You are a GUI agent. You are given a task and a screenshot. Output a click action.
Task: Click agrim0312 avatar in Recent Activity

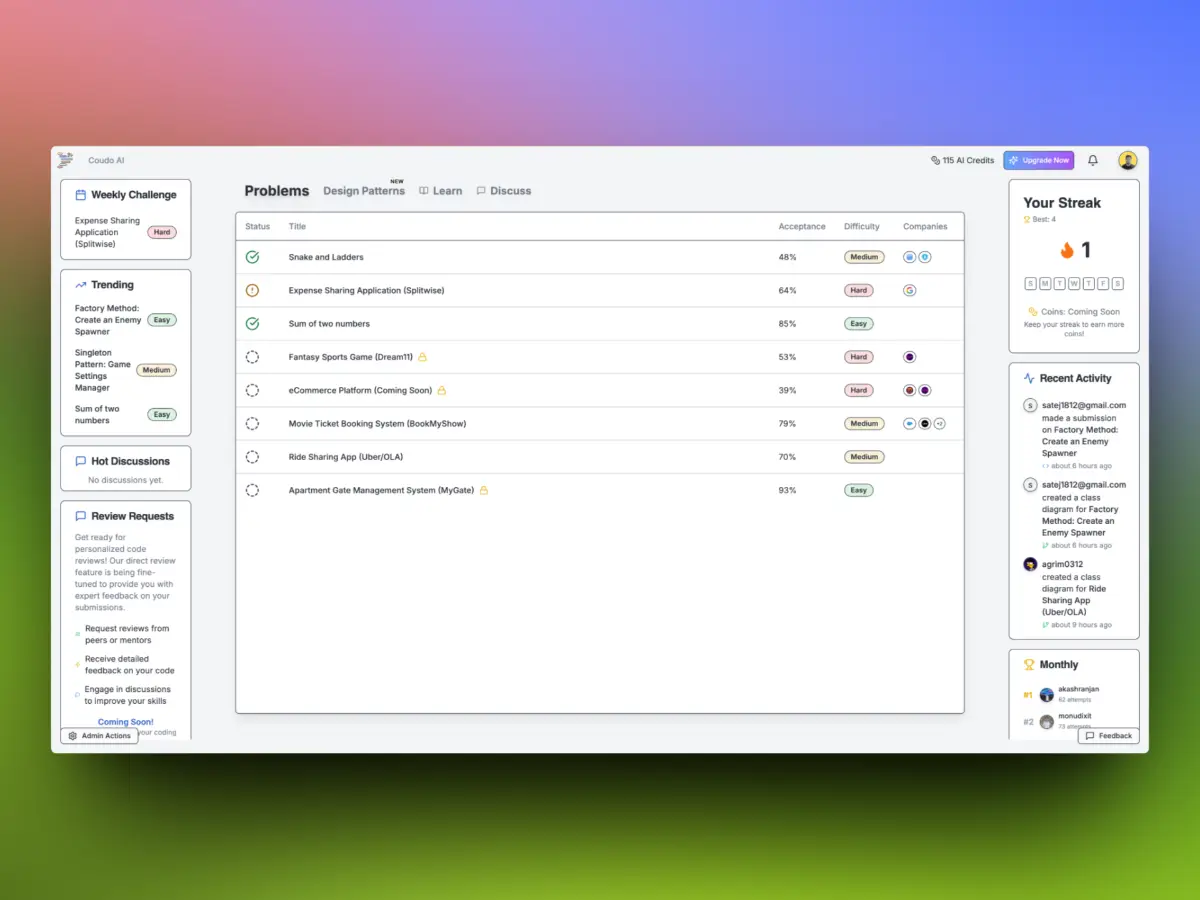(1030, 565)
